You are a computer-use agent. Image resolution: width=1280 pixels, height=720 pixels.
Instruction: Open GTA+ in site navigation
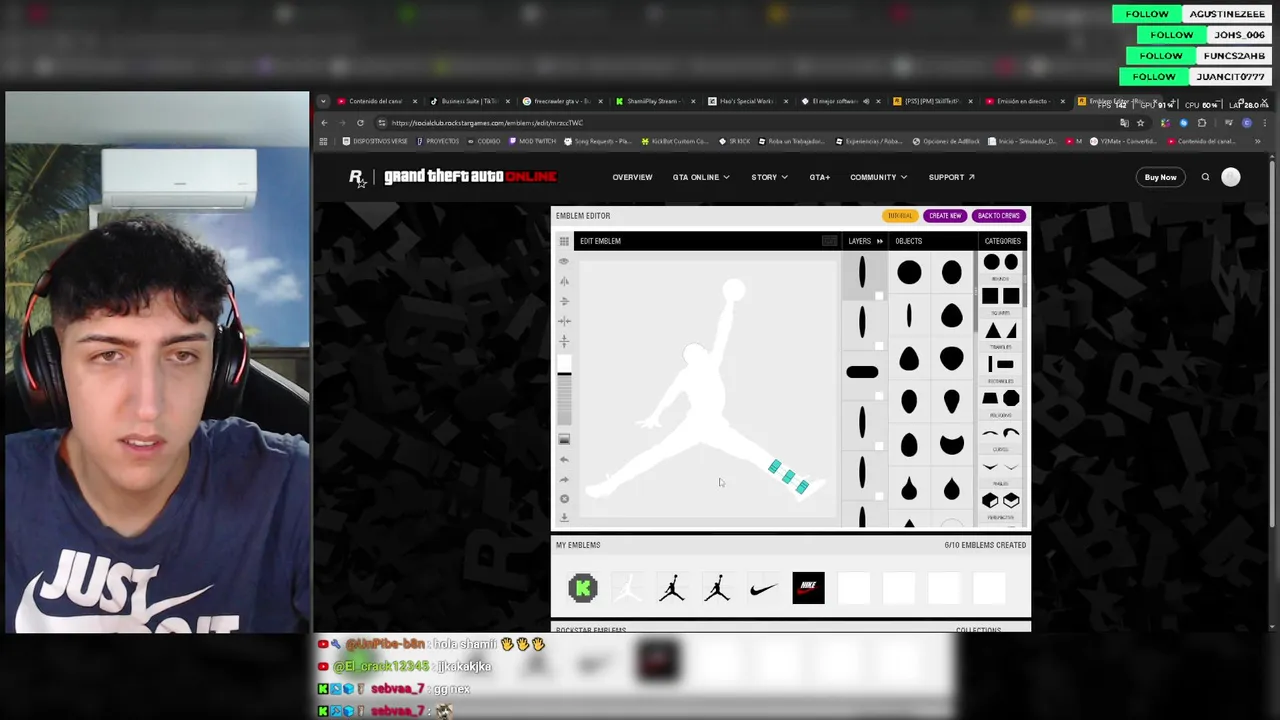click(x=820, y=177)
